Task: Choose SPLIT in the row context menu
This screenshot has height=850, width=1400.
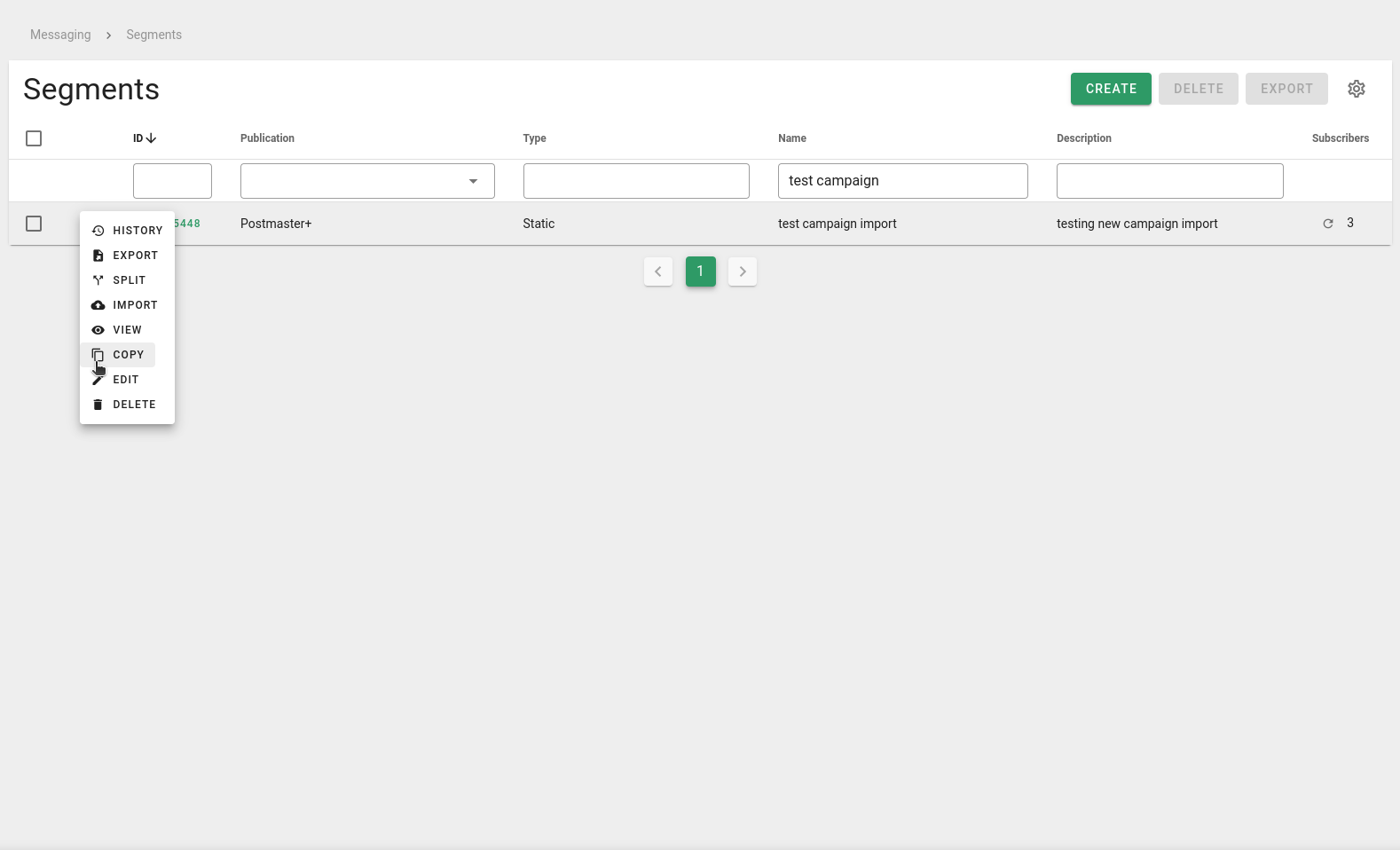Action: click(119, 280)
